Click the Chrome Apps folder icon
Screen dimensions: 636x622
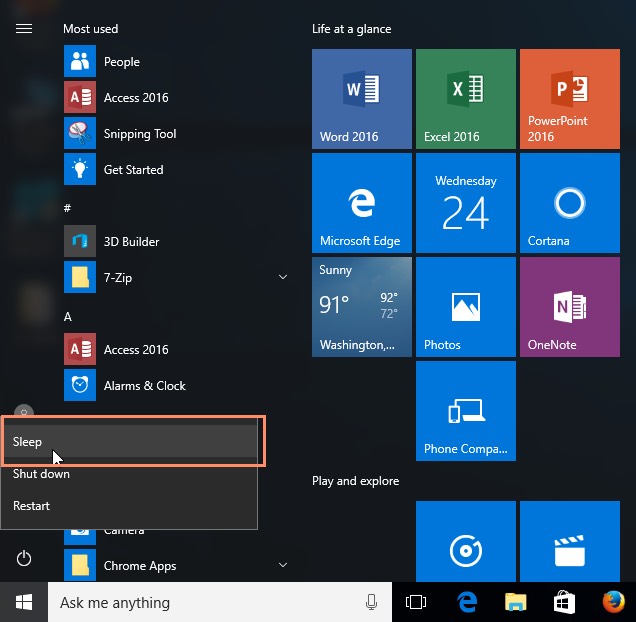click(x=80, y=565)
